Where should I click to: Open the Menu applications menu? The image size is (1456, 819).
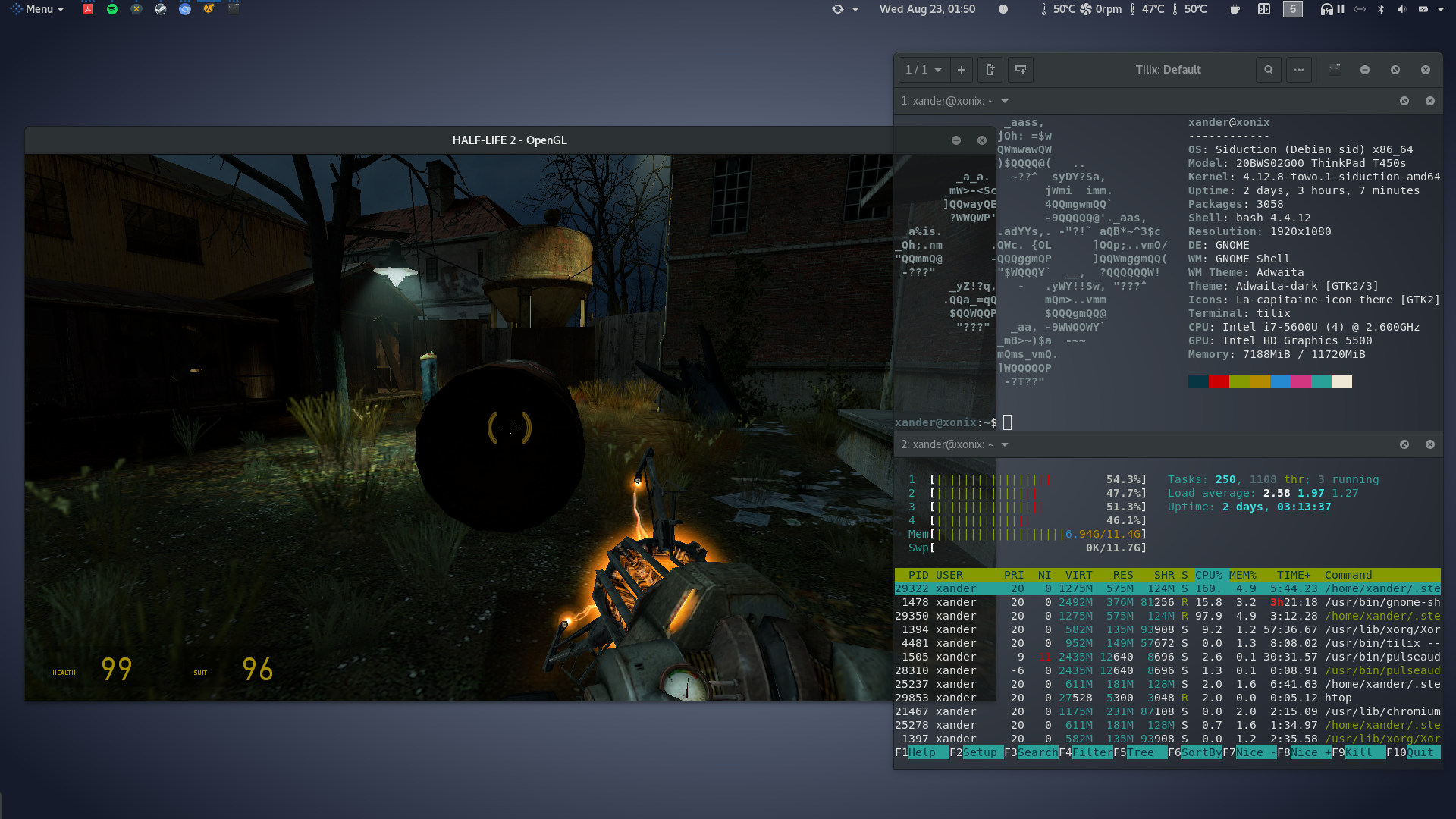pyautogui.click(x=38, y=9)
